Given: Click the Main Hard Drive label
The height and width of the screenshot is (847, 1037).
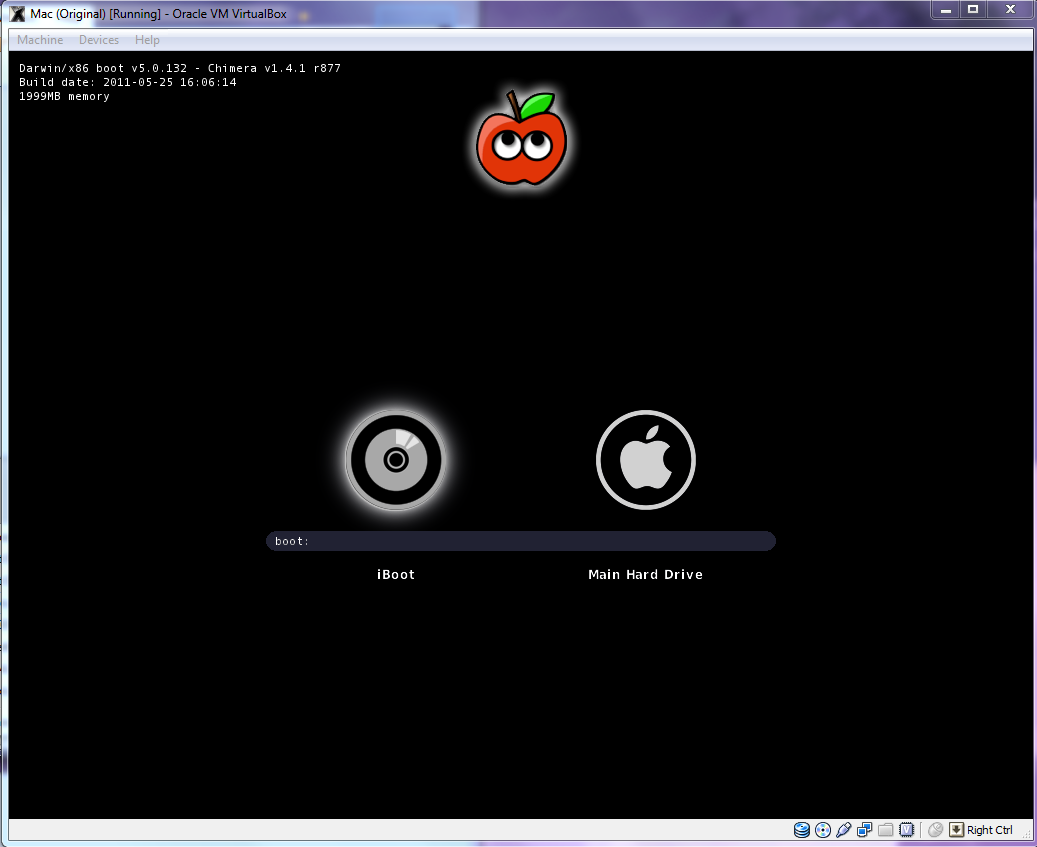Looking at the screenshot, I should point(645,575).
